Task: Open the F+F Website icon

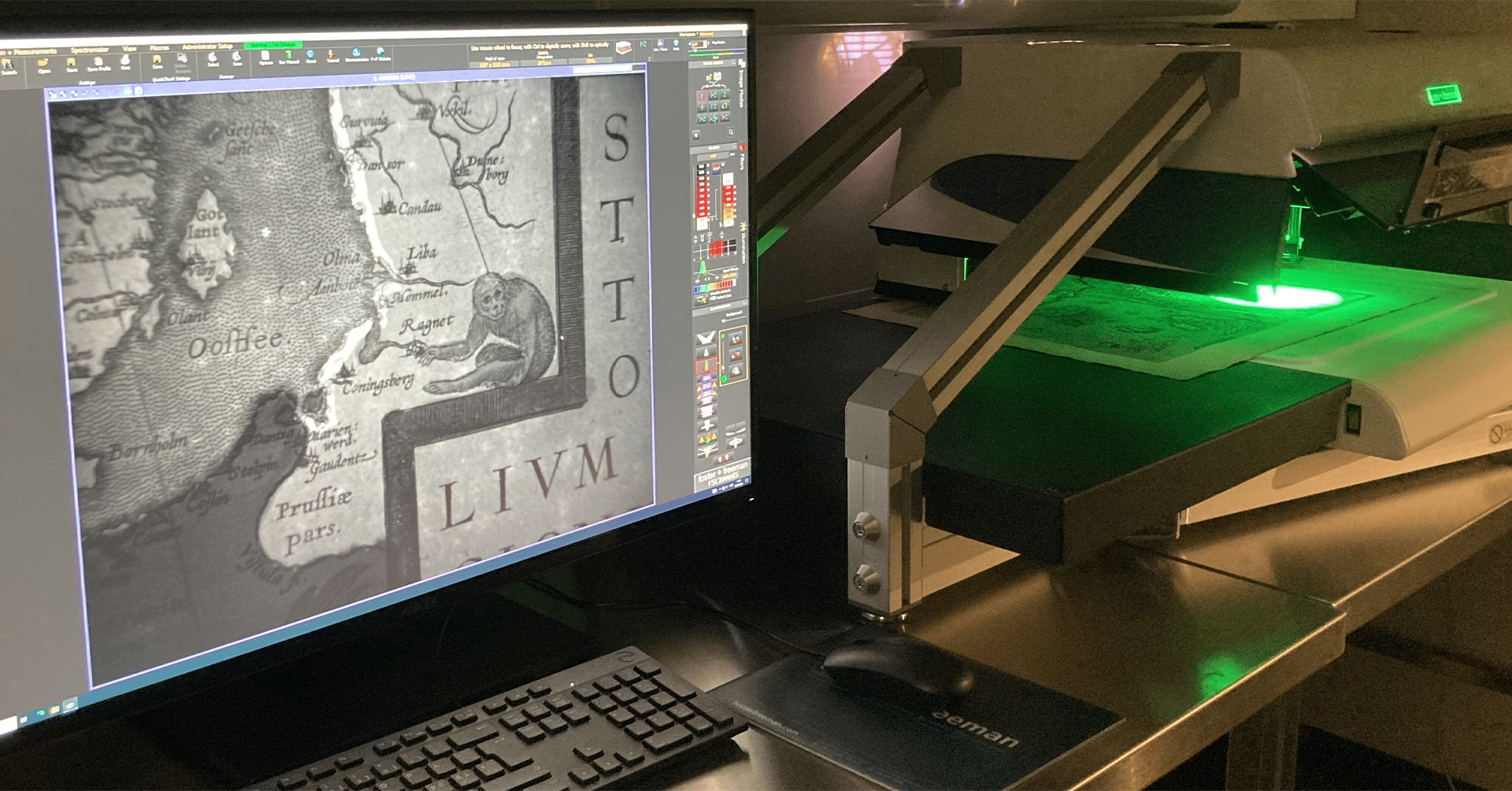Action: point(380,53)
